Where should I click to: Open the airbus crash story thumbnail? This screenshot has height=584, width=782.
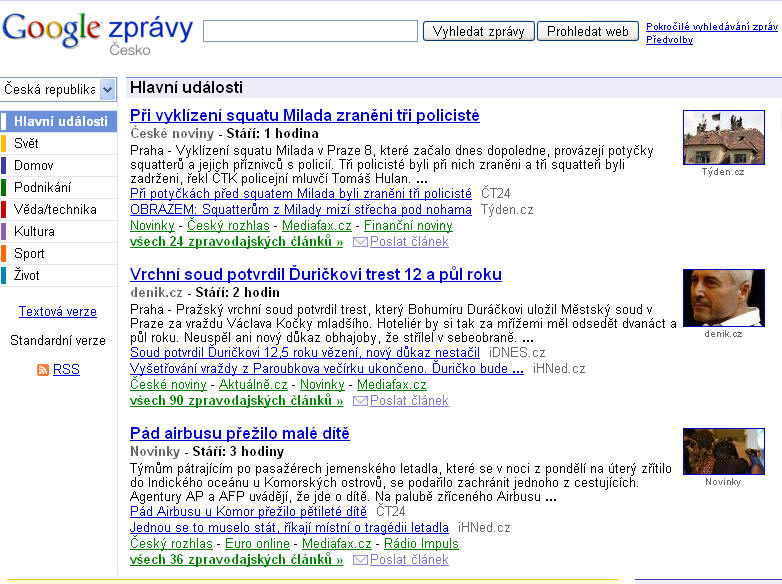[724, 451]
